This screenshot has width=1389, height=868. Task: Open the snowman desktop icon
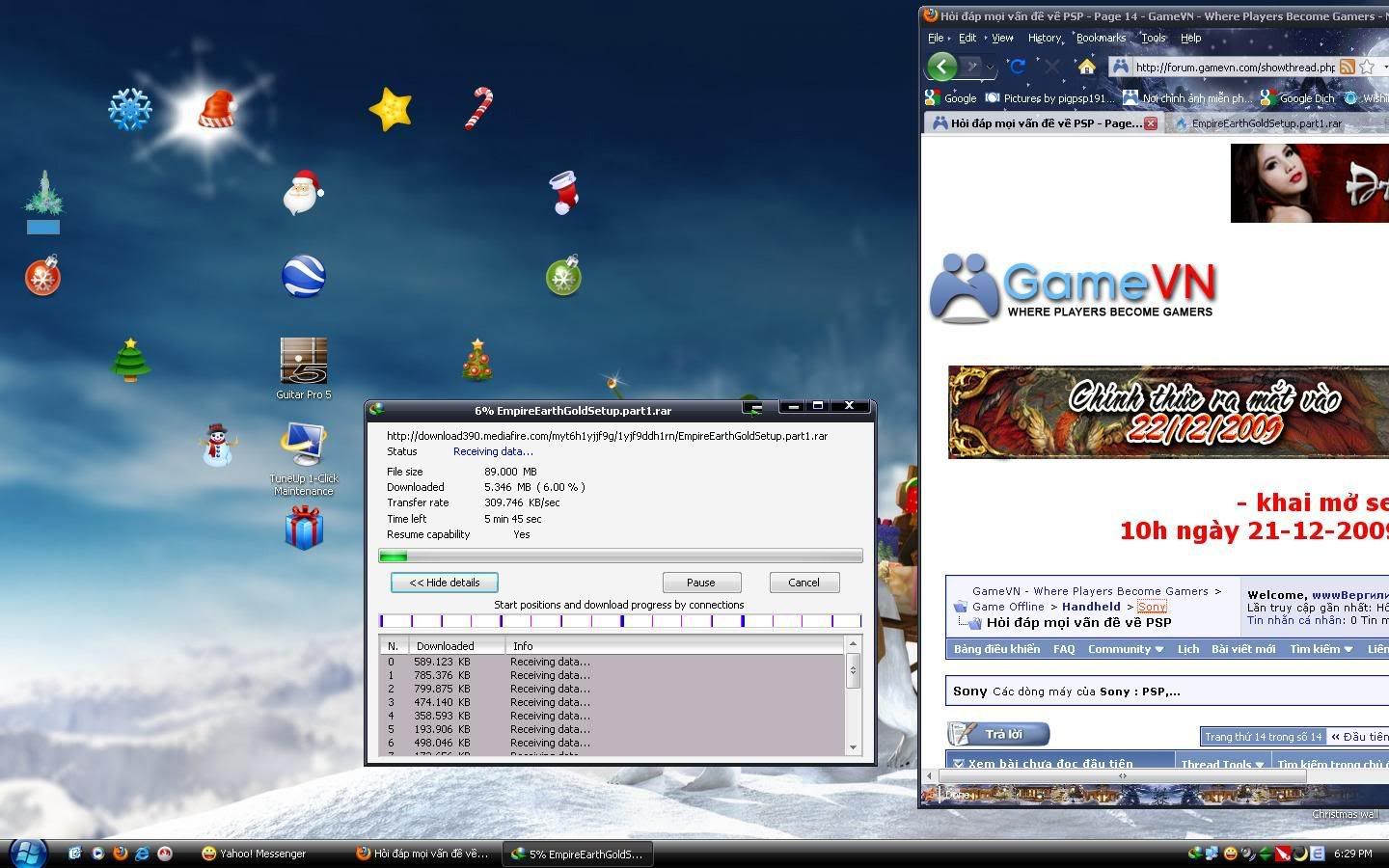coord(217,445)
